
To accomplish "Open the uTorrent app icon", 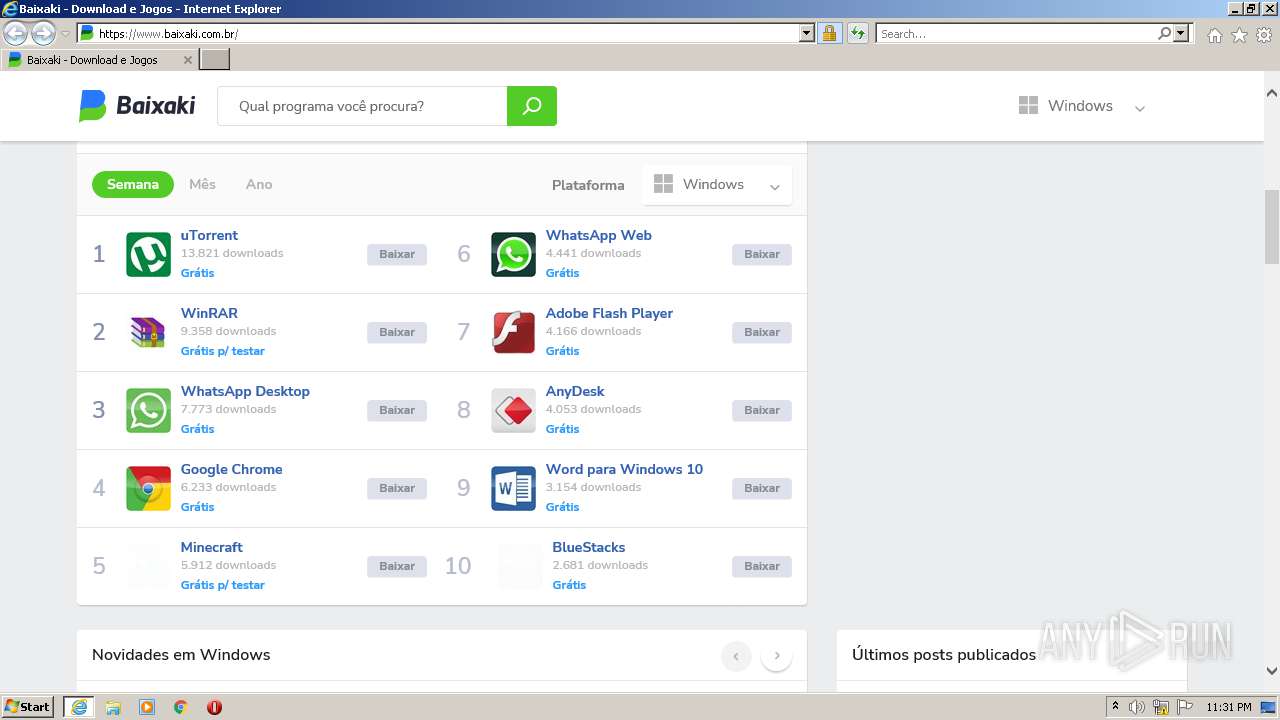I will (x=148, y=254).
